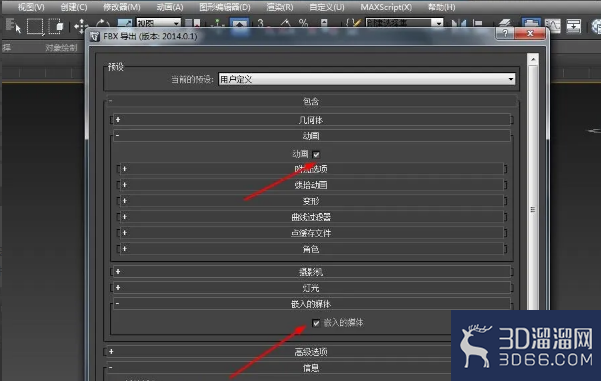Open the 视图 reference coordinate system dropdown
The width and height of the screenshot is (601, 381).
point(159,23)
